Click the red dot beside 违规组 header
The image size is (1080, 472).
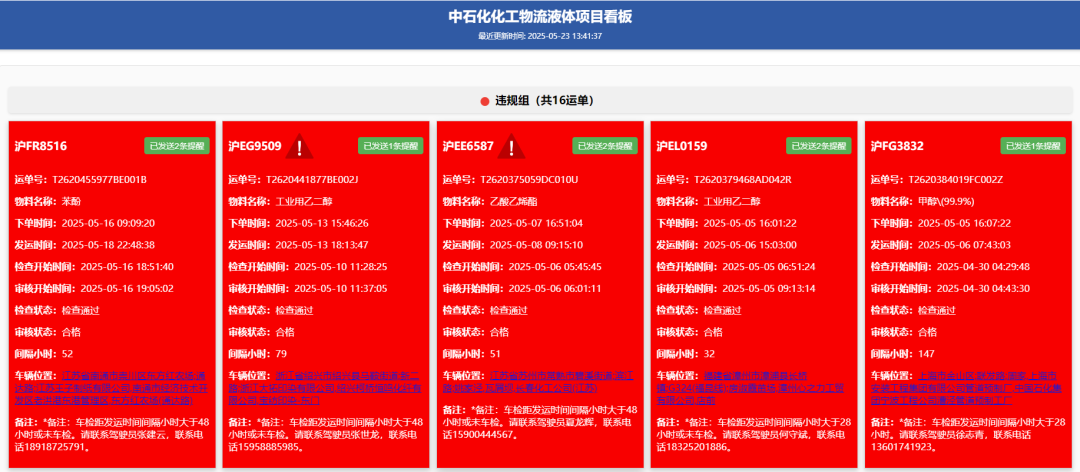point(485,101)
